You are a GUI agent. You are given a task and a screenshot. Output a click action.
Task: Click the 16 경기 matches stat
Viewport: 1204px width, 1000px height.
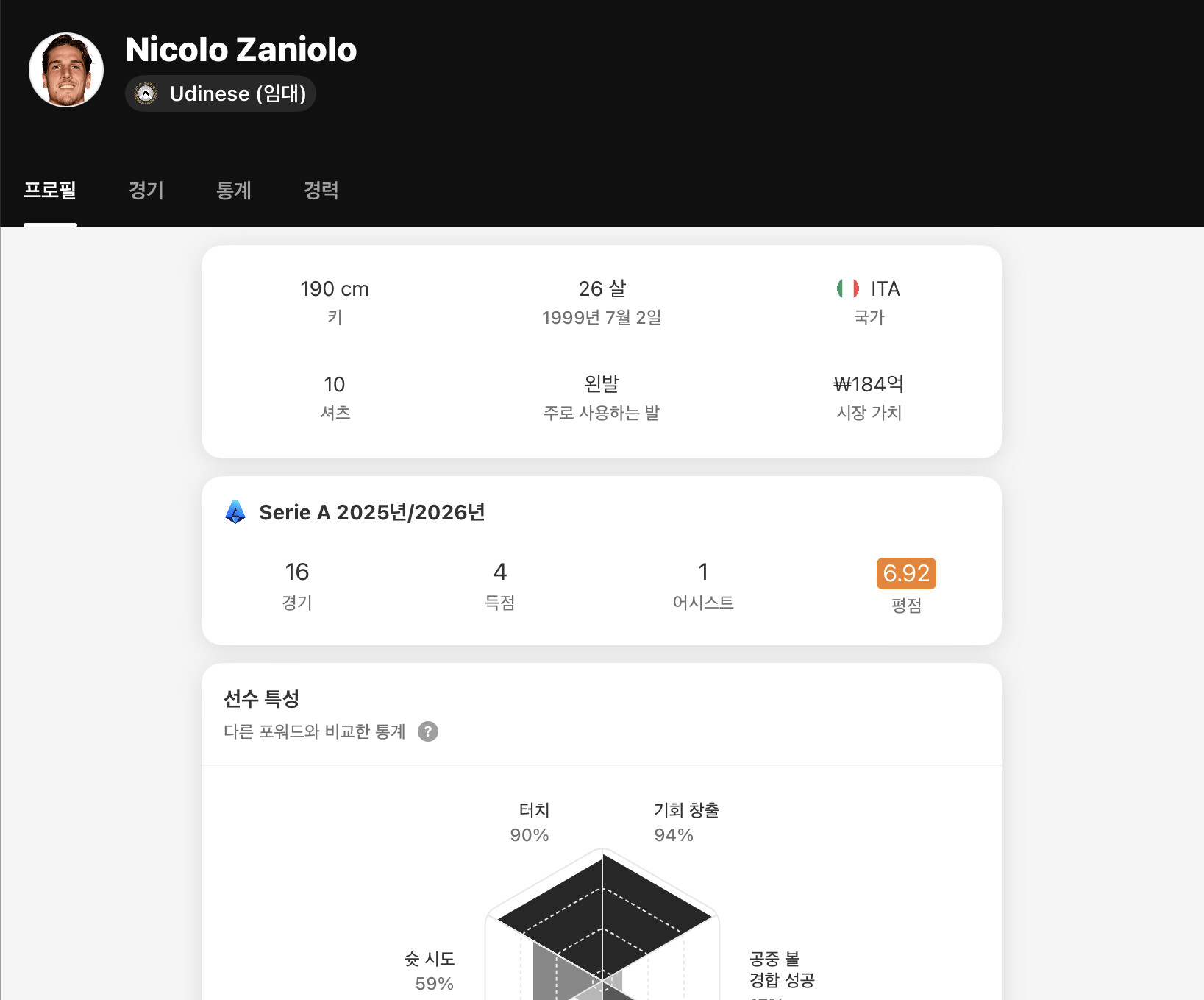(297, 584)
